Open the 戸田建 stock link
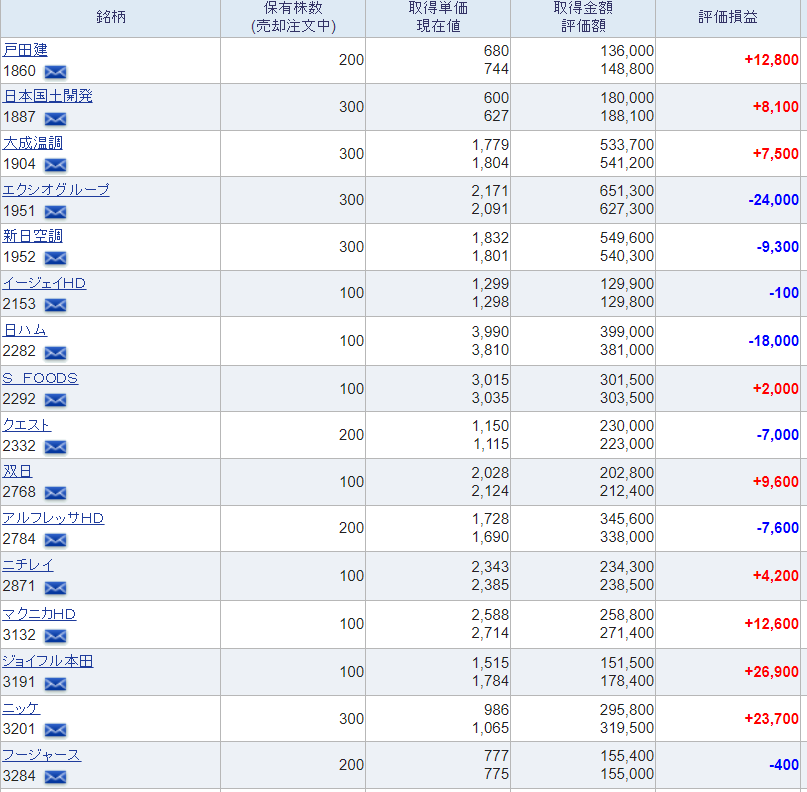807x792 pixels. [x=25, y=50]
